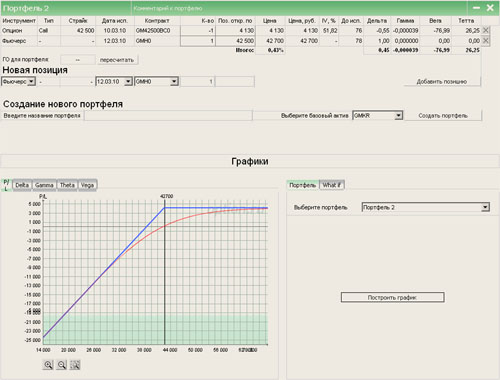Viewport: 500px width, 380px height.
Task: Edit the option quantity cell -1
Action: click(197, 31)
